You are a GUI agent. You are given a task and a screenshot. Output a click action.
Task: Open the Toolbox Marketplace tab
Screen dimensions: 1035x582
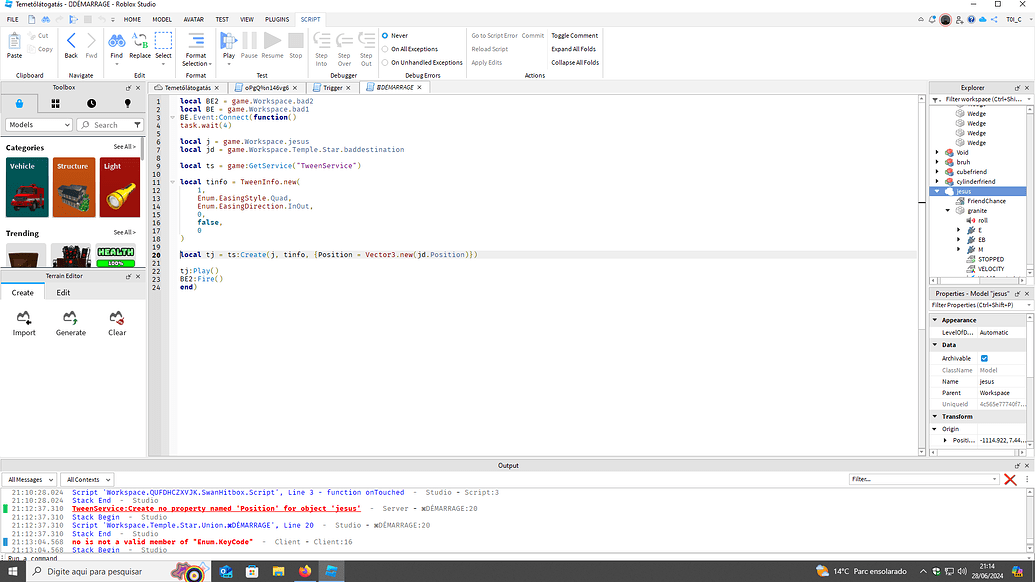click(x=19, y=104)
